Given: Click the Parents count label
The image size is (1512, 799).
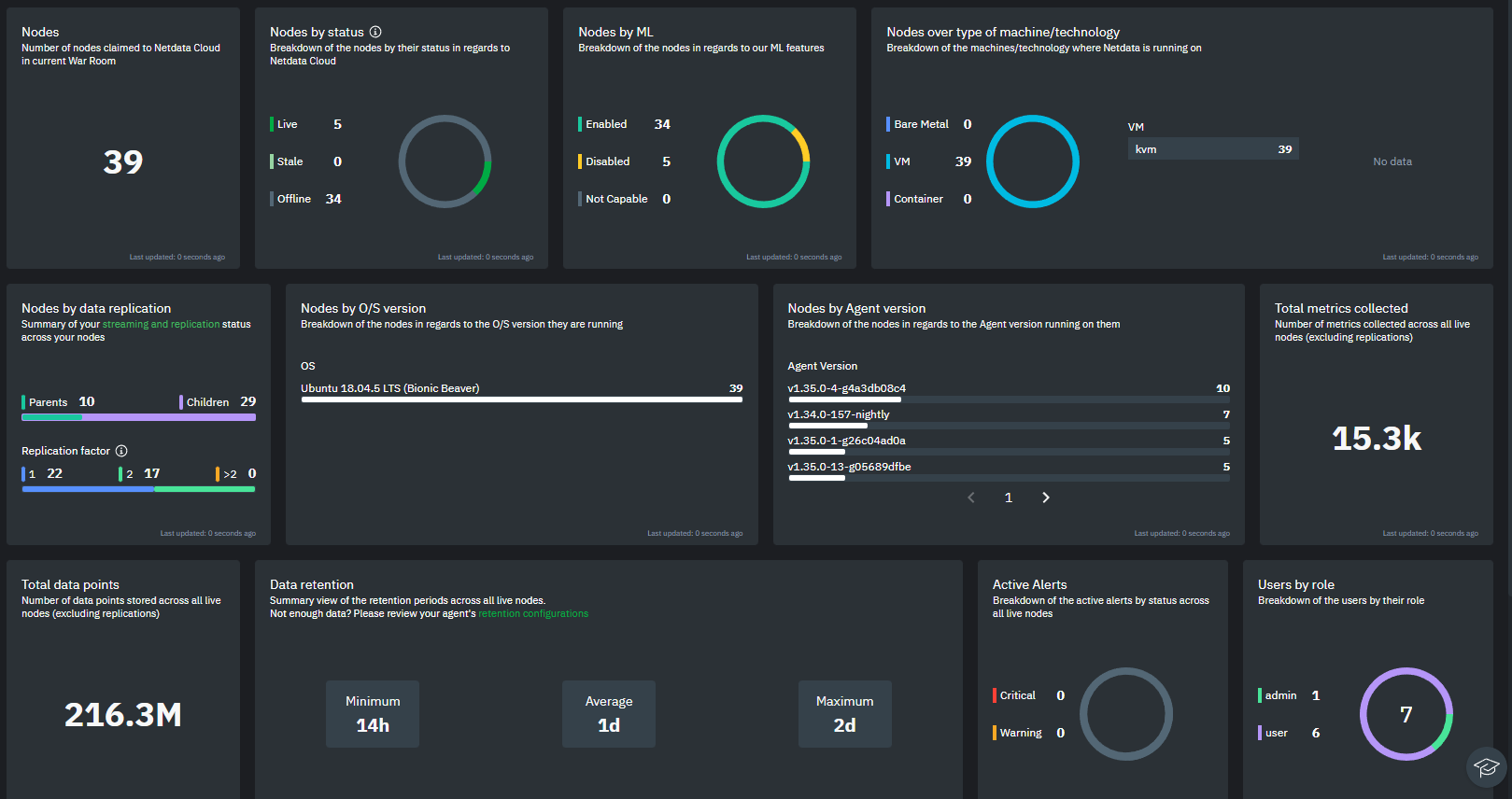Looking at the screenshot, I should coord(59,401).
